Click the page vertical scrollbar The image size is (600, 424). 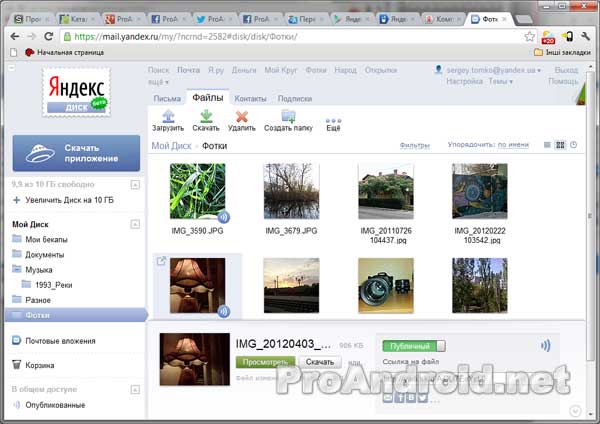point(590,216)
